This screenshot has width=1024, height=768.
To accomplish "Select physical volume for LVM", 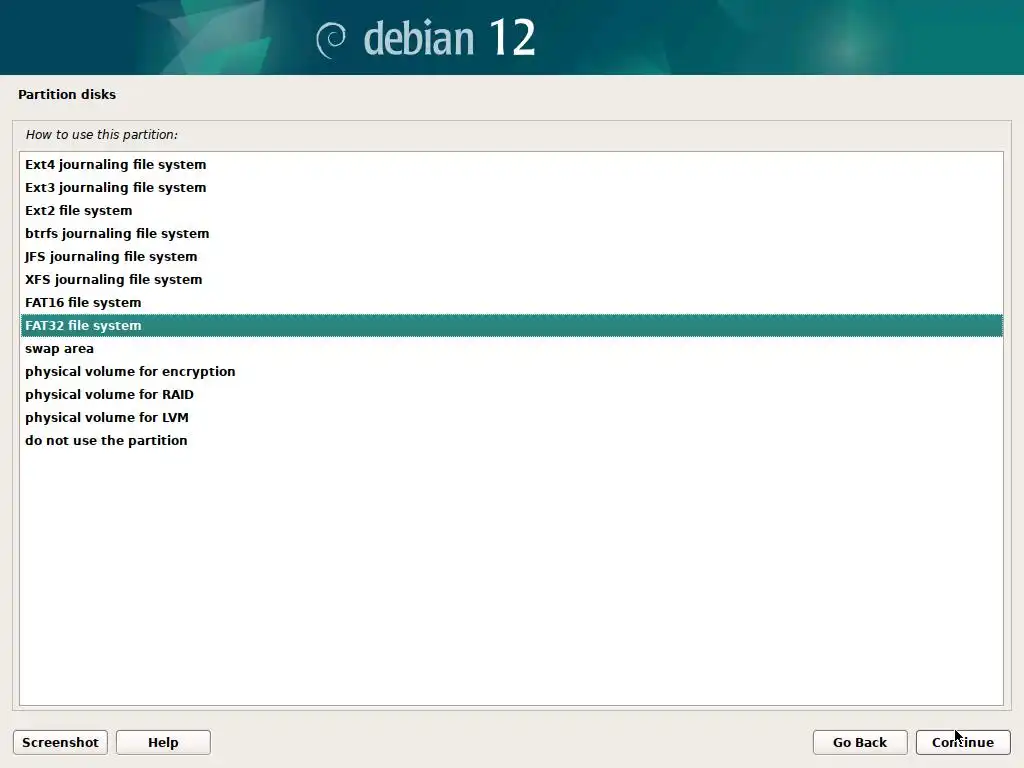I will tap(511, 417).
